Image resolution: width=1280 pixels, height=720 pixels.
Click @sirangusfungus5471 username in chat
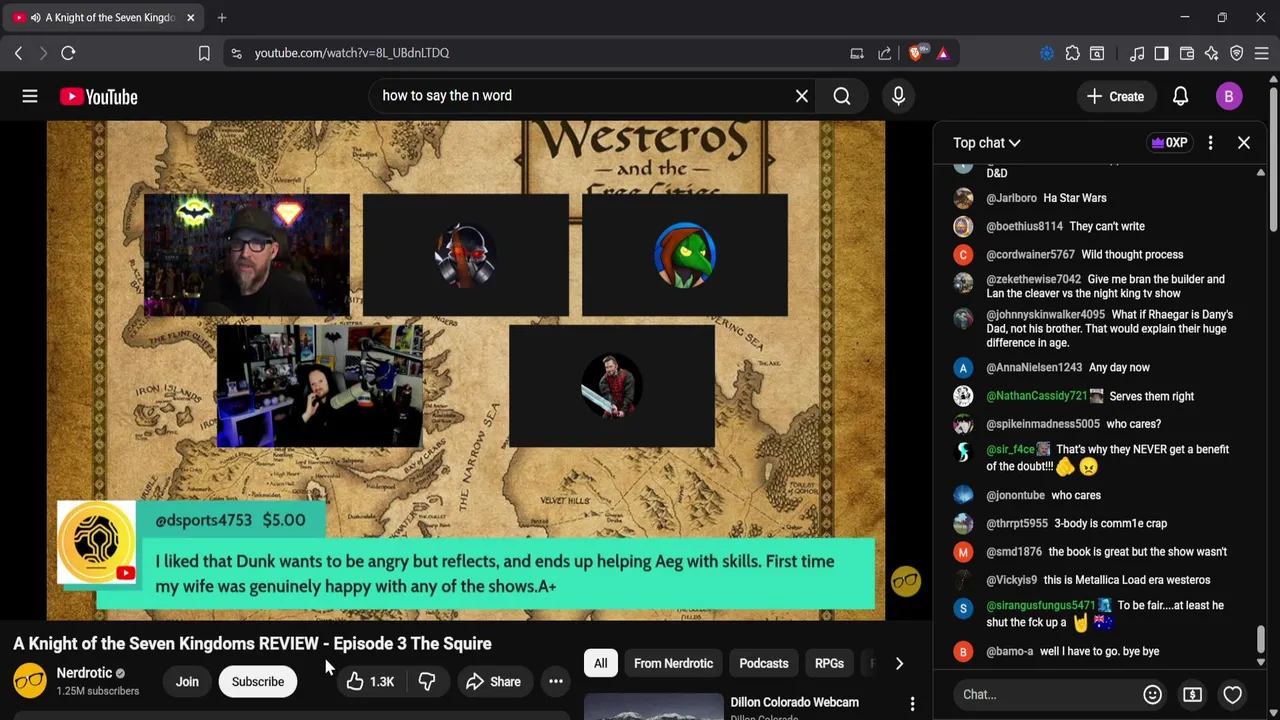(x=1040, y=605)
